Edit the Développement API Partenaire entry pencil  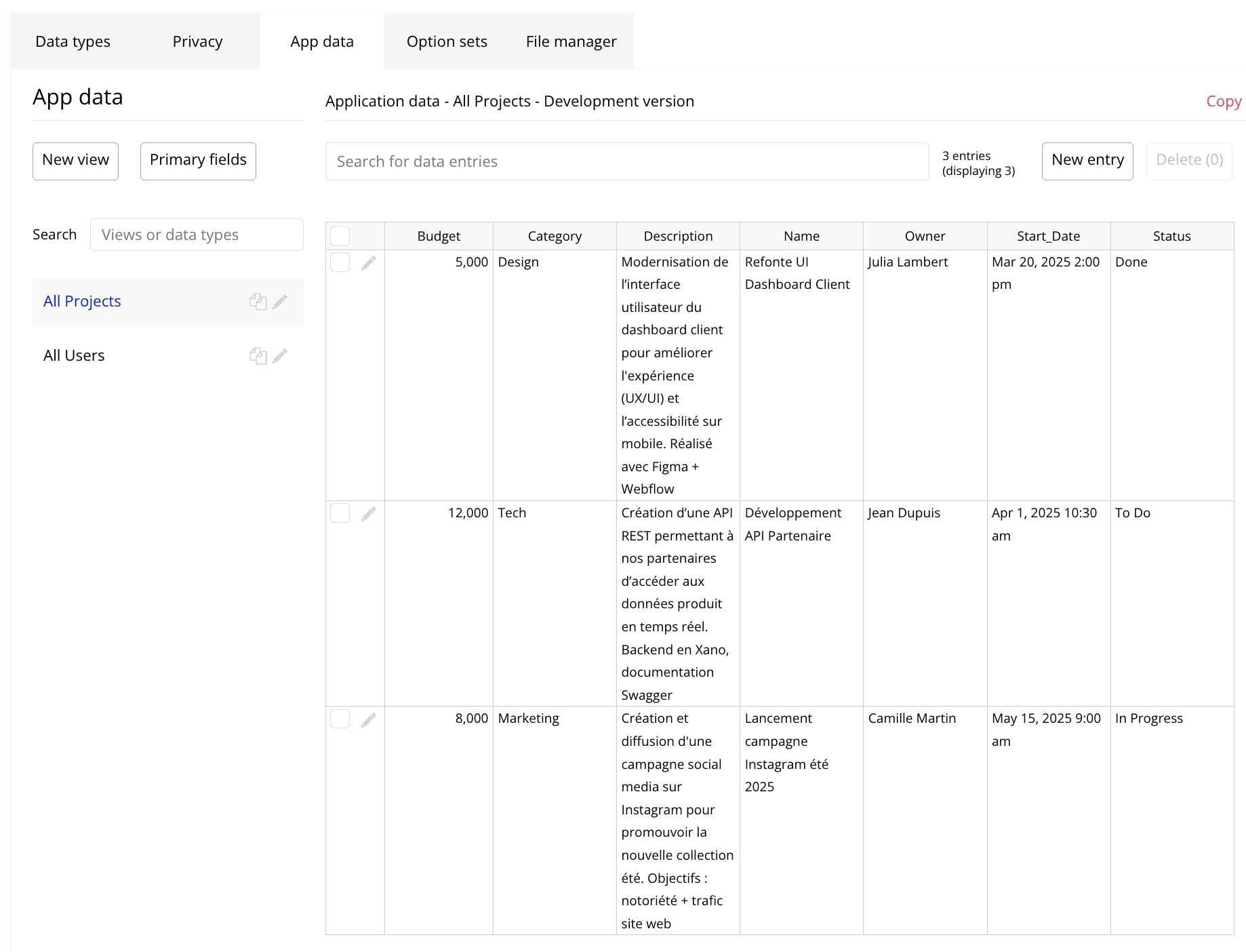(368, 514)
